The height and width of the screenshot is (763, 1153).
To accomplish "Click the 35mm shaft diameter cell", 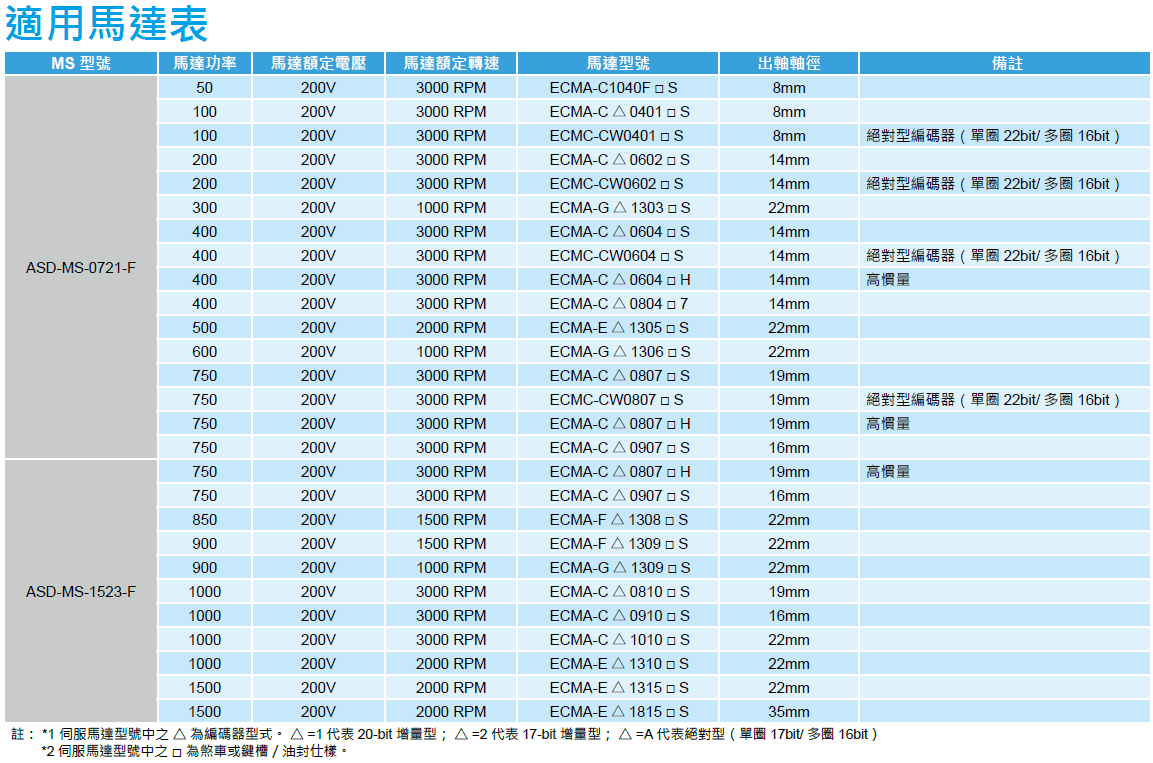I will tap(788, 712).
